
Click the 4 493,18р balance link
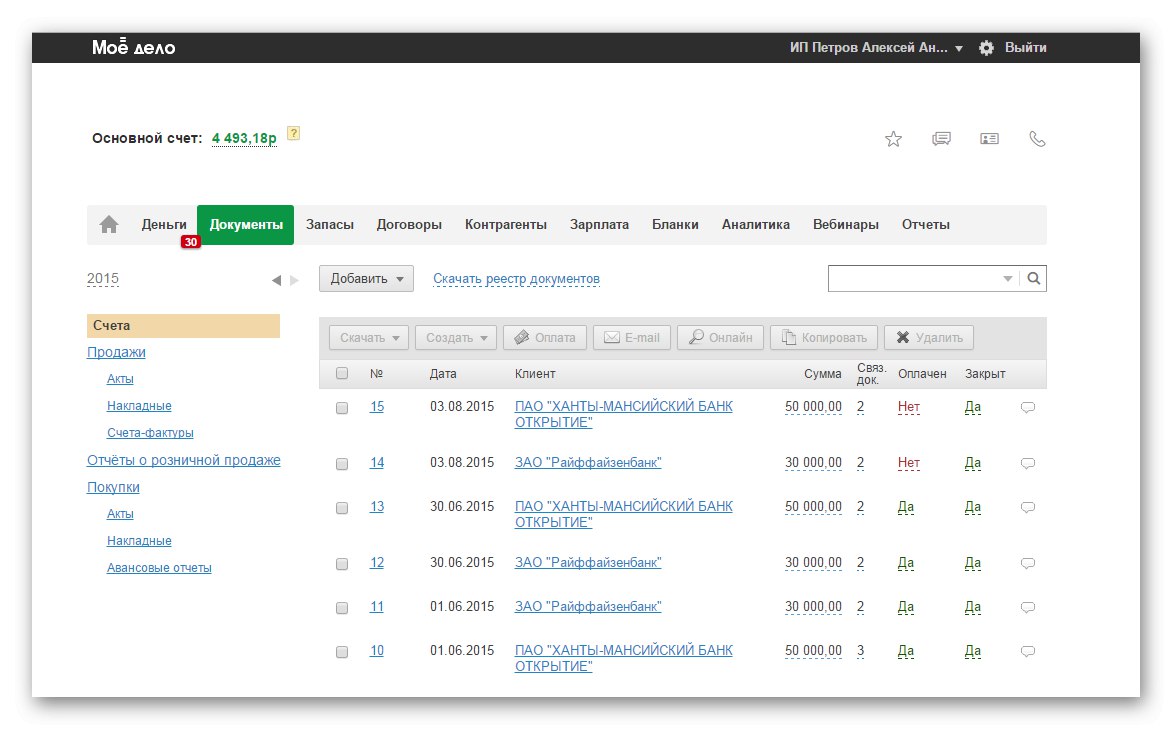(x=244, y=138)
